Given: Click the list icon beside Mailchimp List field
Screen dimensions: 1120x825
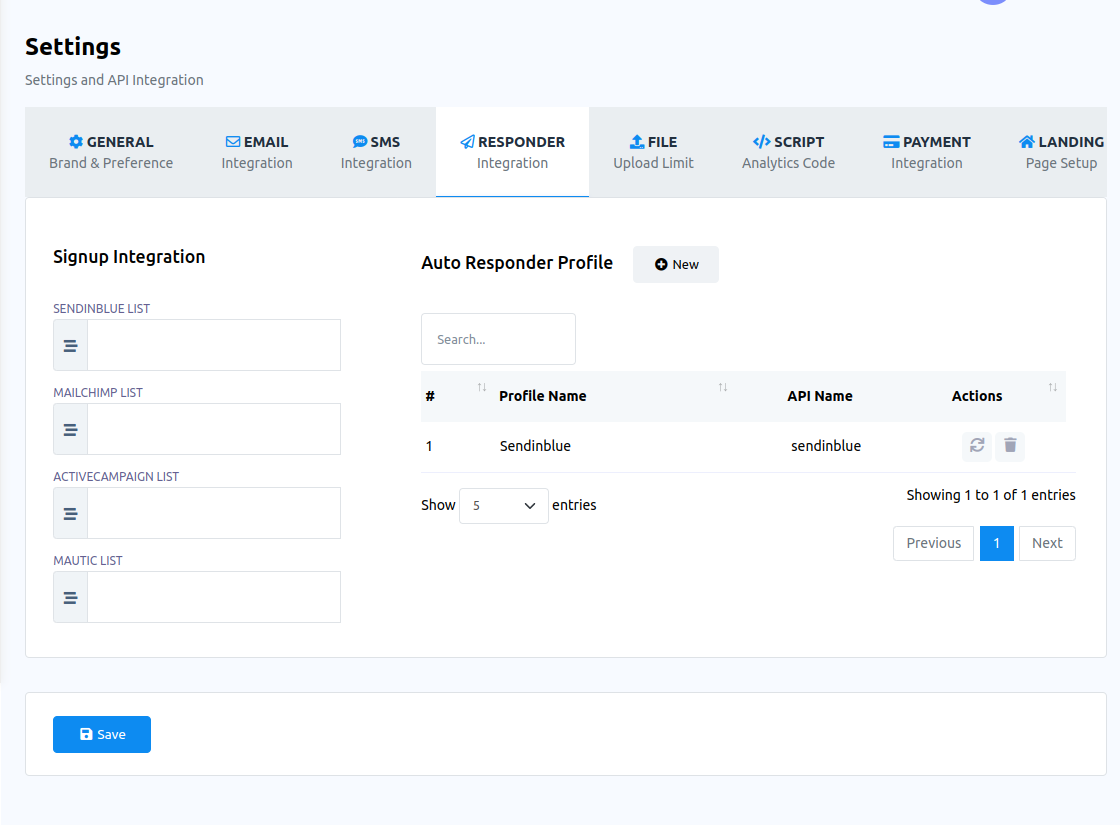Looking at the screenshot, I should click(71, 429).
